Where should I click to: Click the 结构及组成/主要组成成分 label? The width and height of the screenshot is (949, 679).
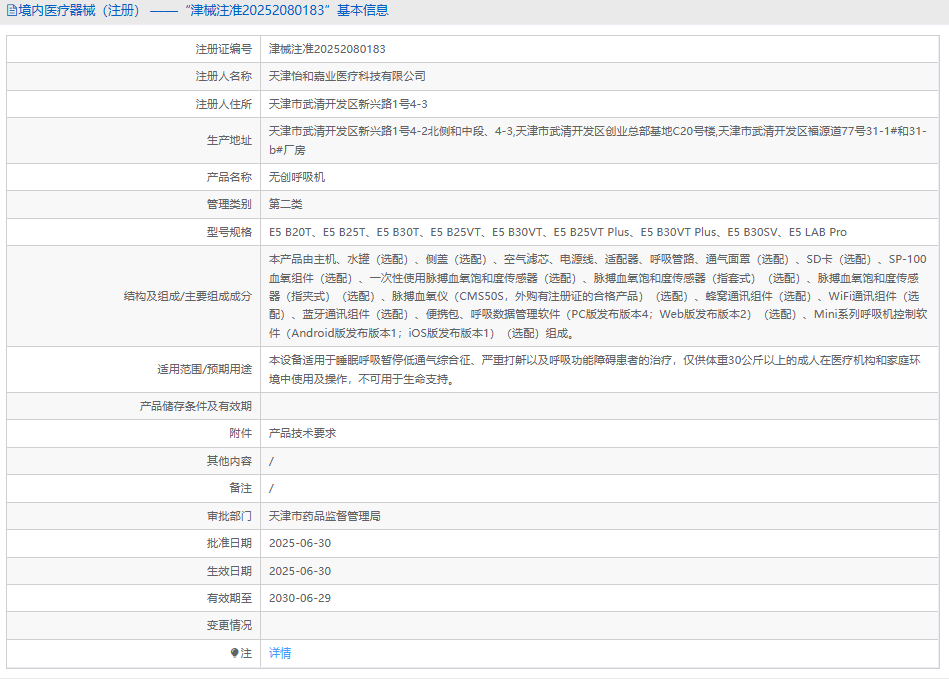(x=188, y=296)
